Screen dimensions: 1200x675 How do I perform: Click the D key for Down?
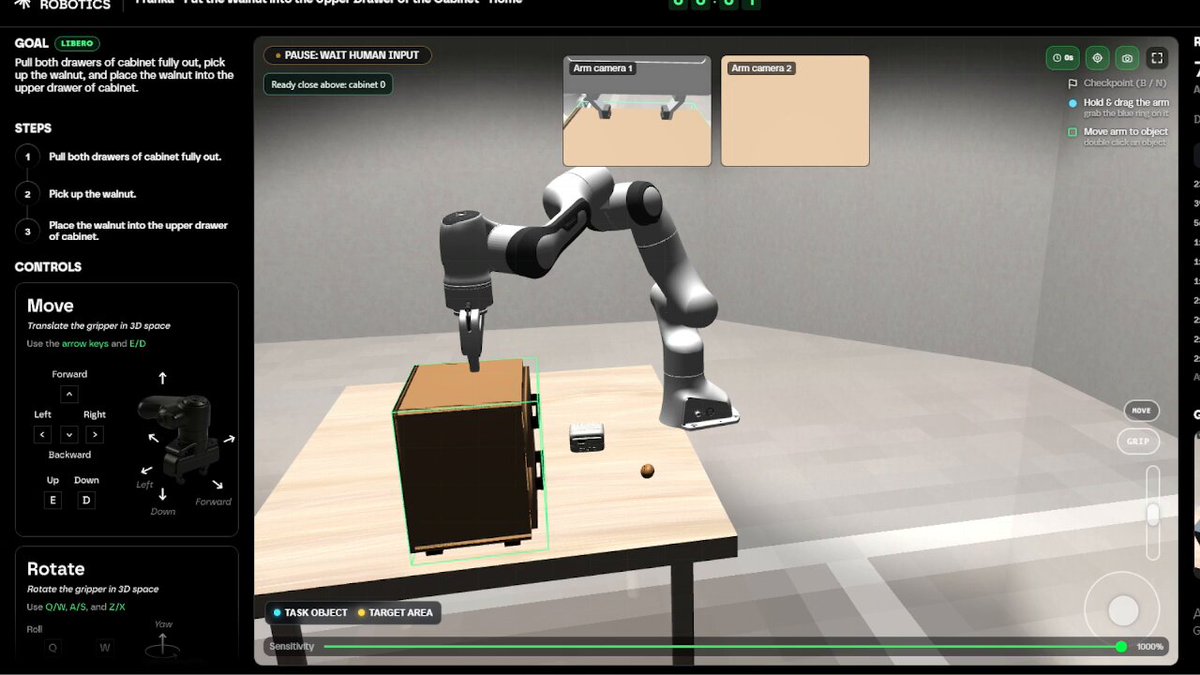(87, 500)
